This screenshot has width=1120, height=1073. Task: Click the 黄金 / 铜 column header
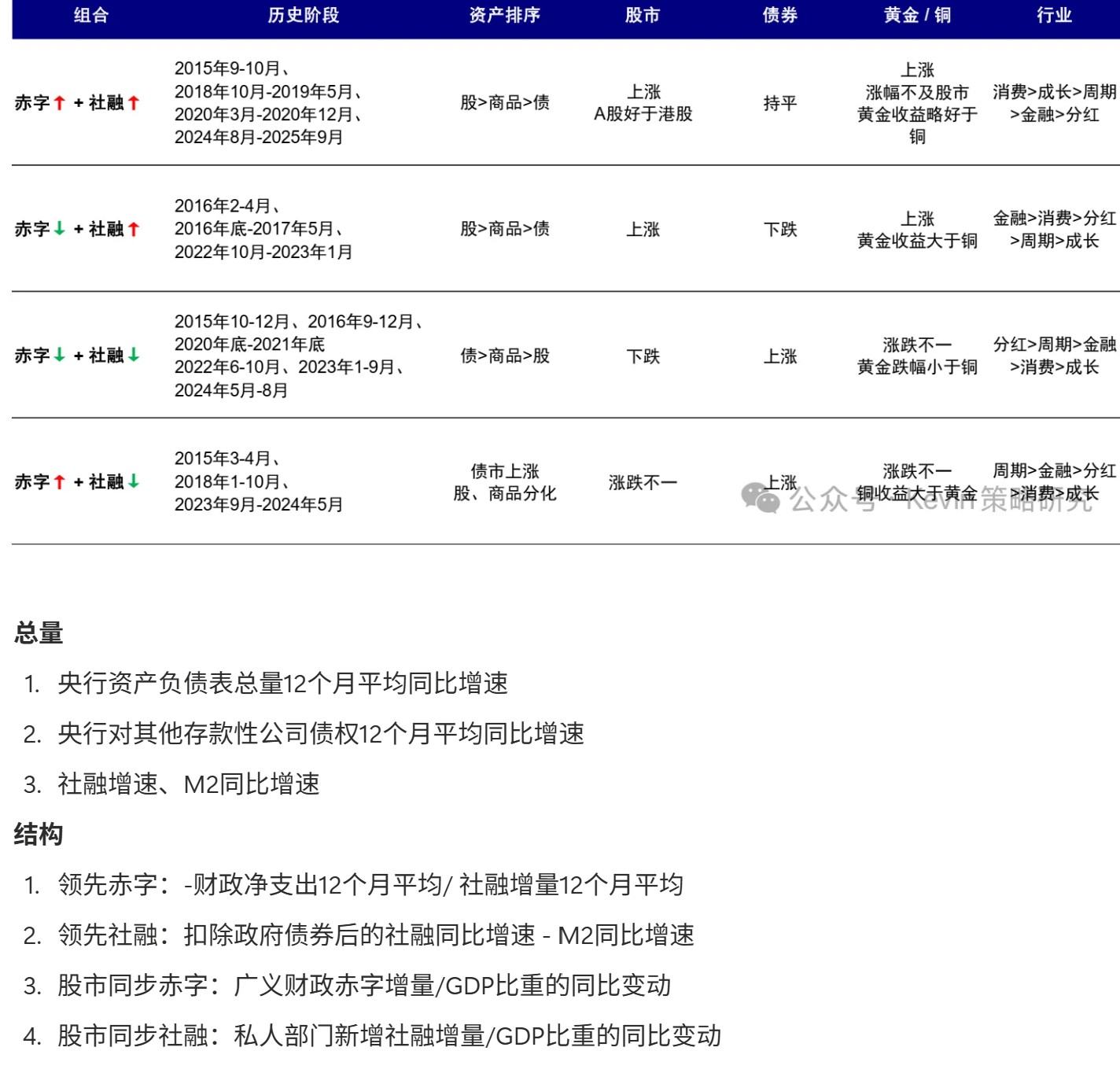click(917, 16)
